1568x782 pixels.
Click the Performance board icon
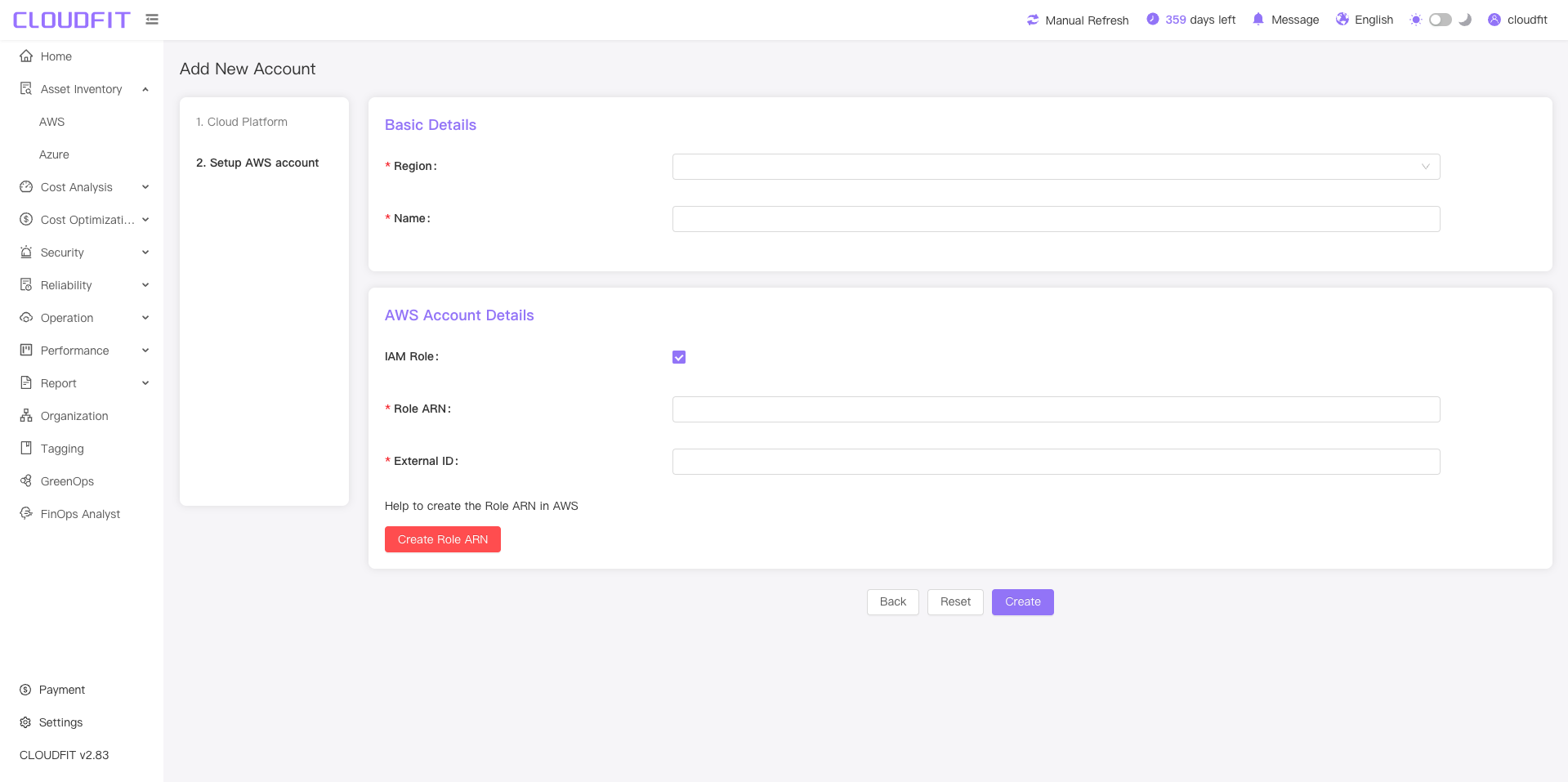(26, 351)
